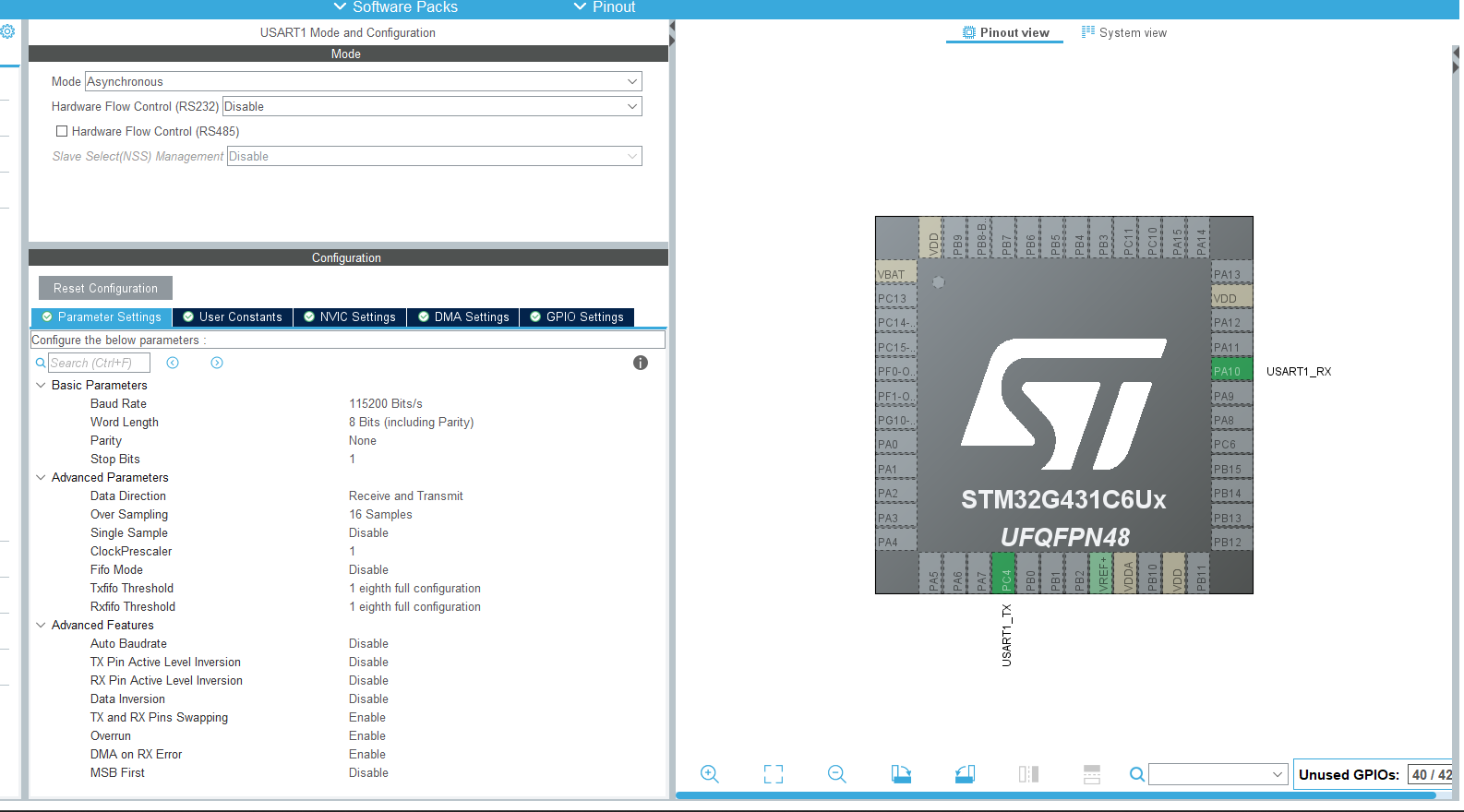Open the GPIO Settings tab
Screen dimensions: 1464x812
(x=577, y=316)
